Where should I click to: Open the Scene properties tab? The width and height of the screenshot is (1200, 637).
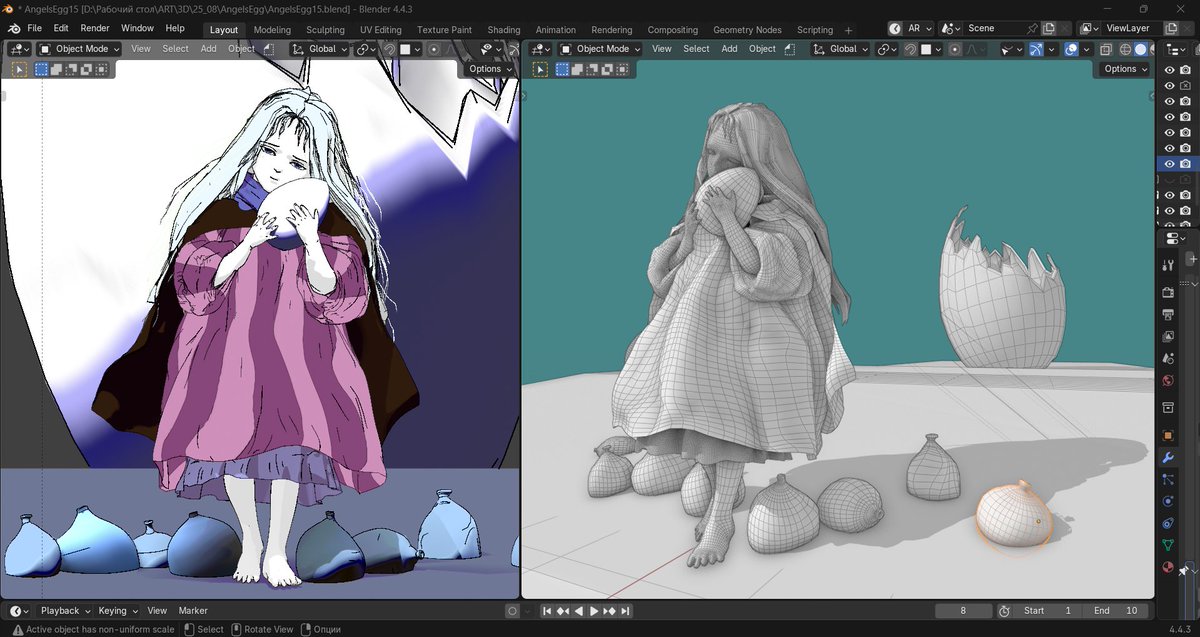pyautogui.click(x=1167, y=358)
